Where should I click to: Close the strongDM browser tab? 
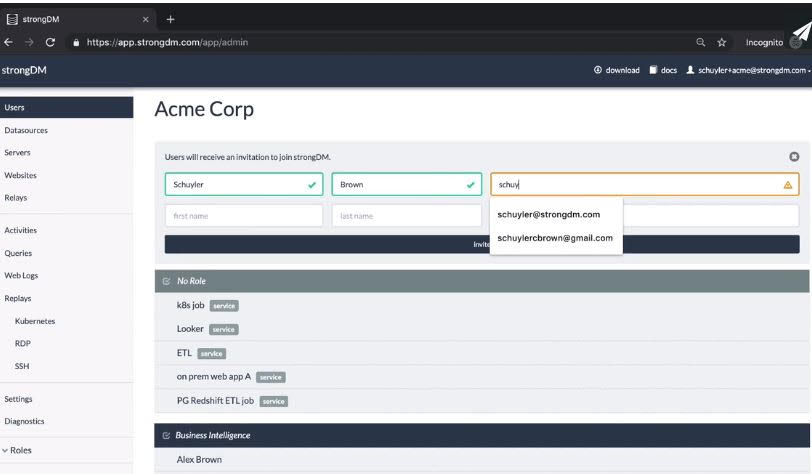pyautogui.click(x=146, y=19)
